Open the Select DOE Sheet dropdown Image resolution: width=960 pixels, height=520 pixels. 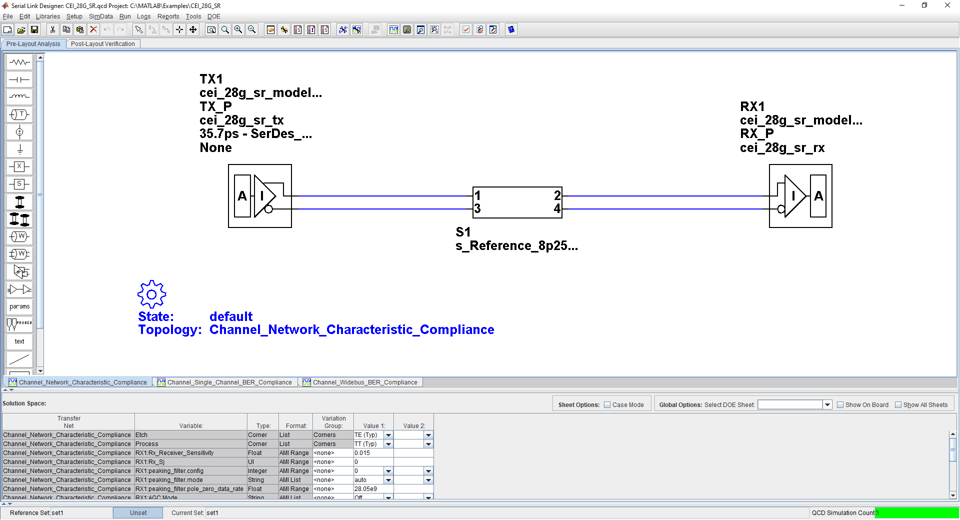tap(827, 405)
